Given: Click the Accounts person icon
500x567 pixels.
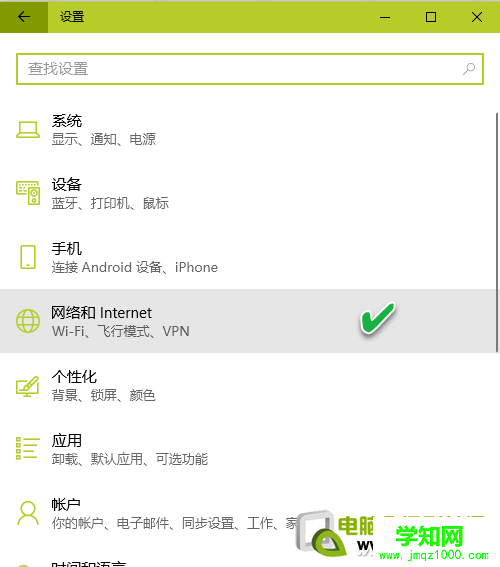Looking at the screenshot, I should click(x=28, y=513).
